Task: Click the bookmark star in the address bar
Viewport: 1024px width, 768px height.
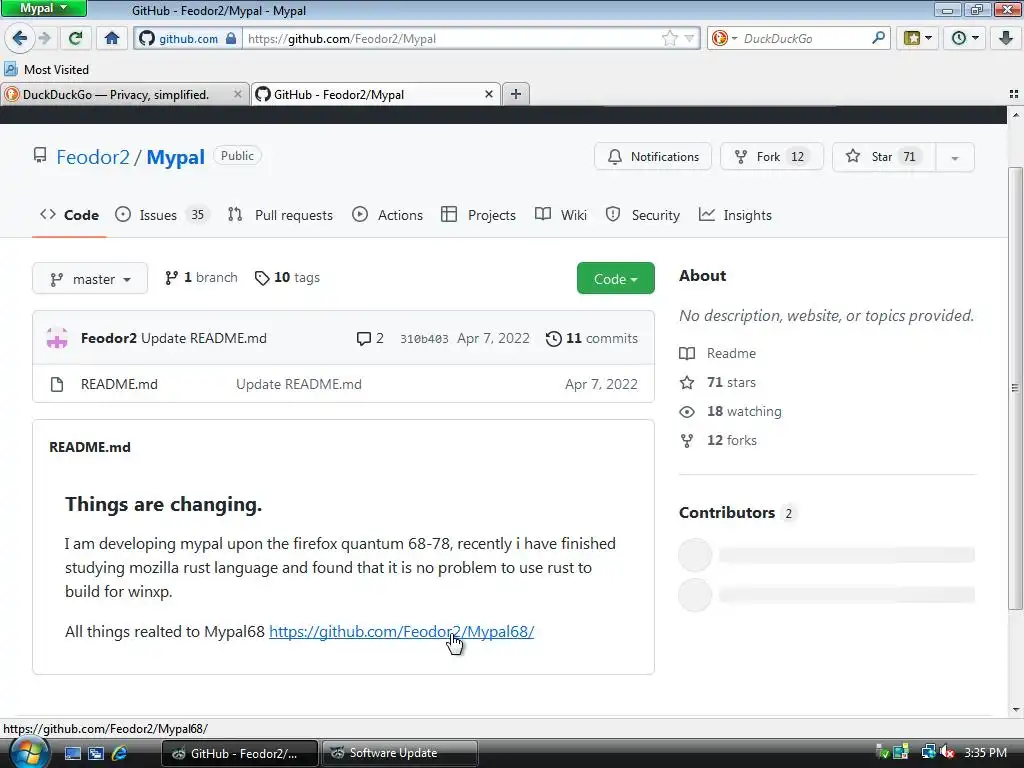Action: (669, 39)
